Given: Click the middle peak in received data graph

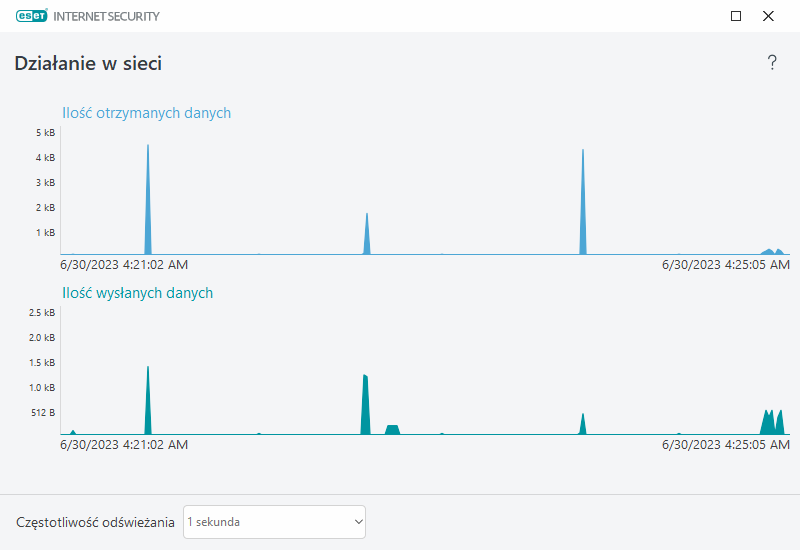Looking at the screenshot, I should point(367,238).
